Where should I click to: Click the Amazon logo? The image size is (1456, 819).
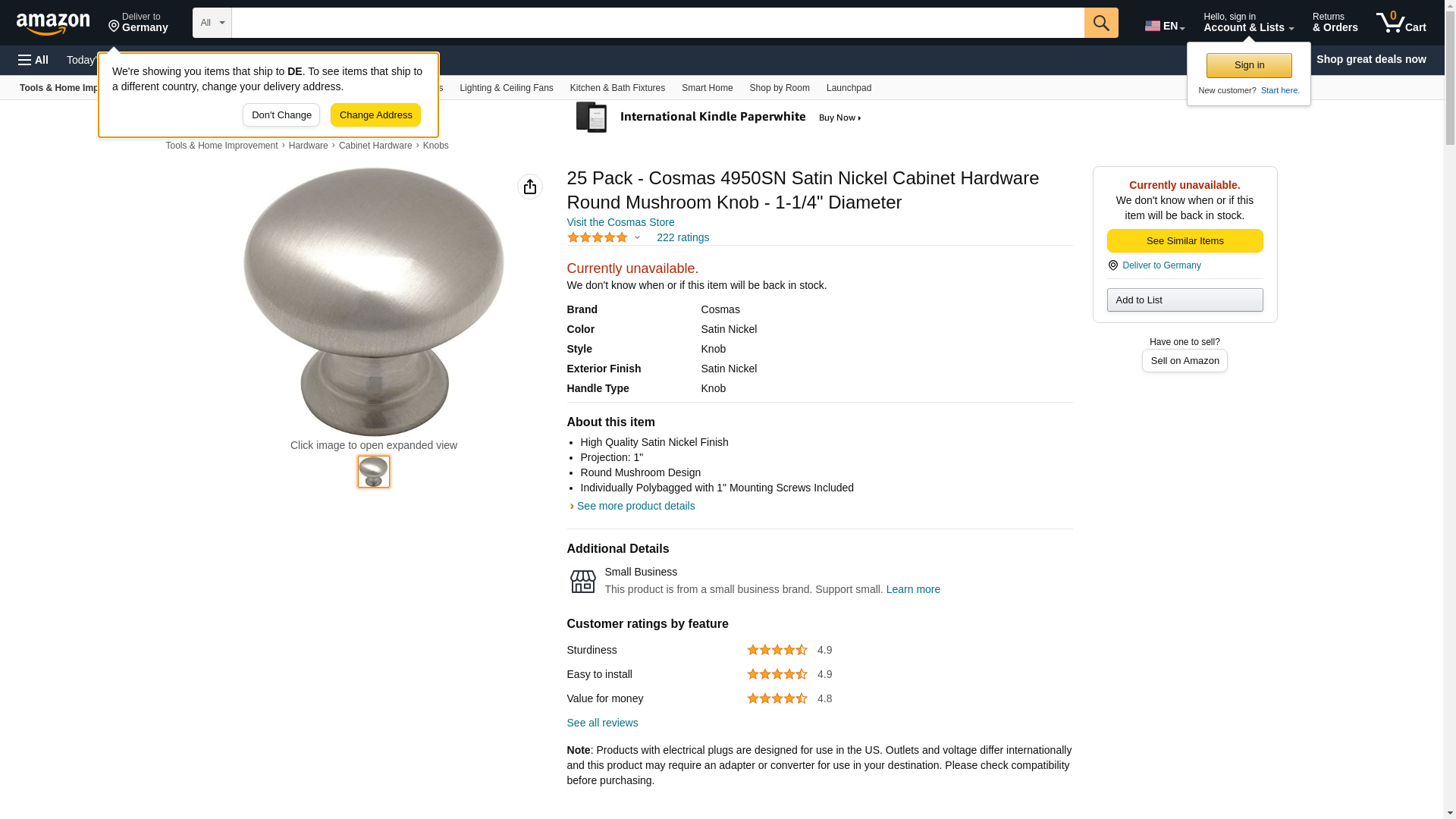[x=53, y=24]
